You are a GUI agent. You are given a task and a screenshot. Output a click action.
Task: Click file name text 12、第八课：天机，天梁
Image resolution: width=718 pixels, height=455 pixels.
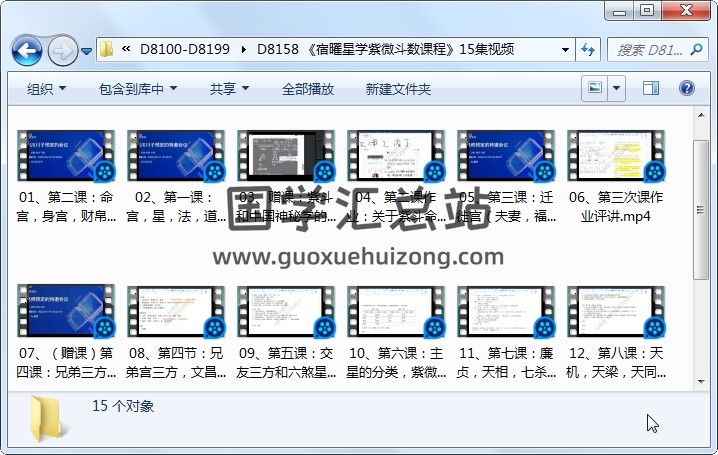point(615,363)
